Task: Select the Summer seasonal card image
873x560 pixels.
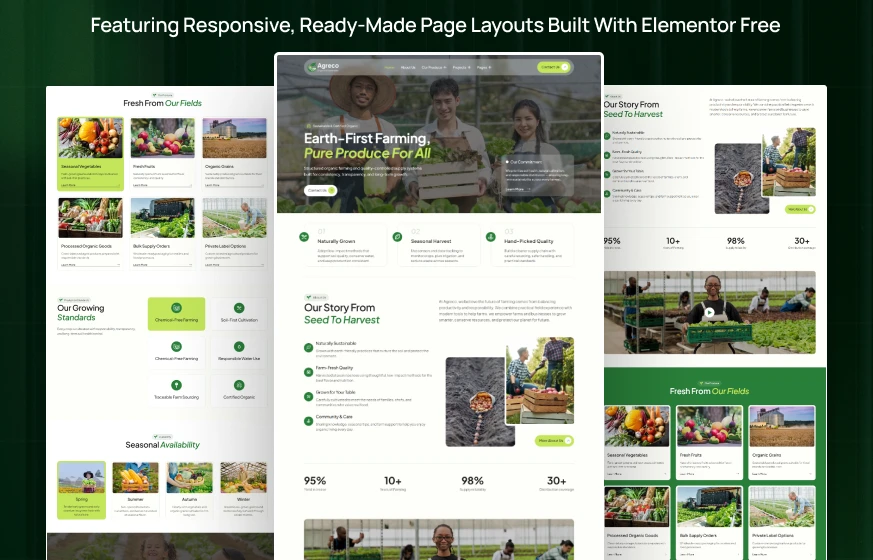Action: point(135,478)
